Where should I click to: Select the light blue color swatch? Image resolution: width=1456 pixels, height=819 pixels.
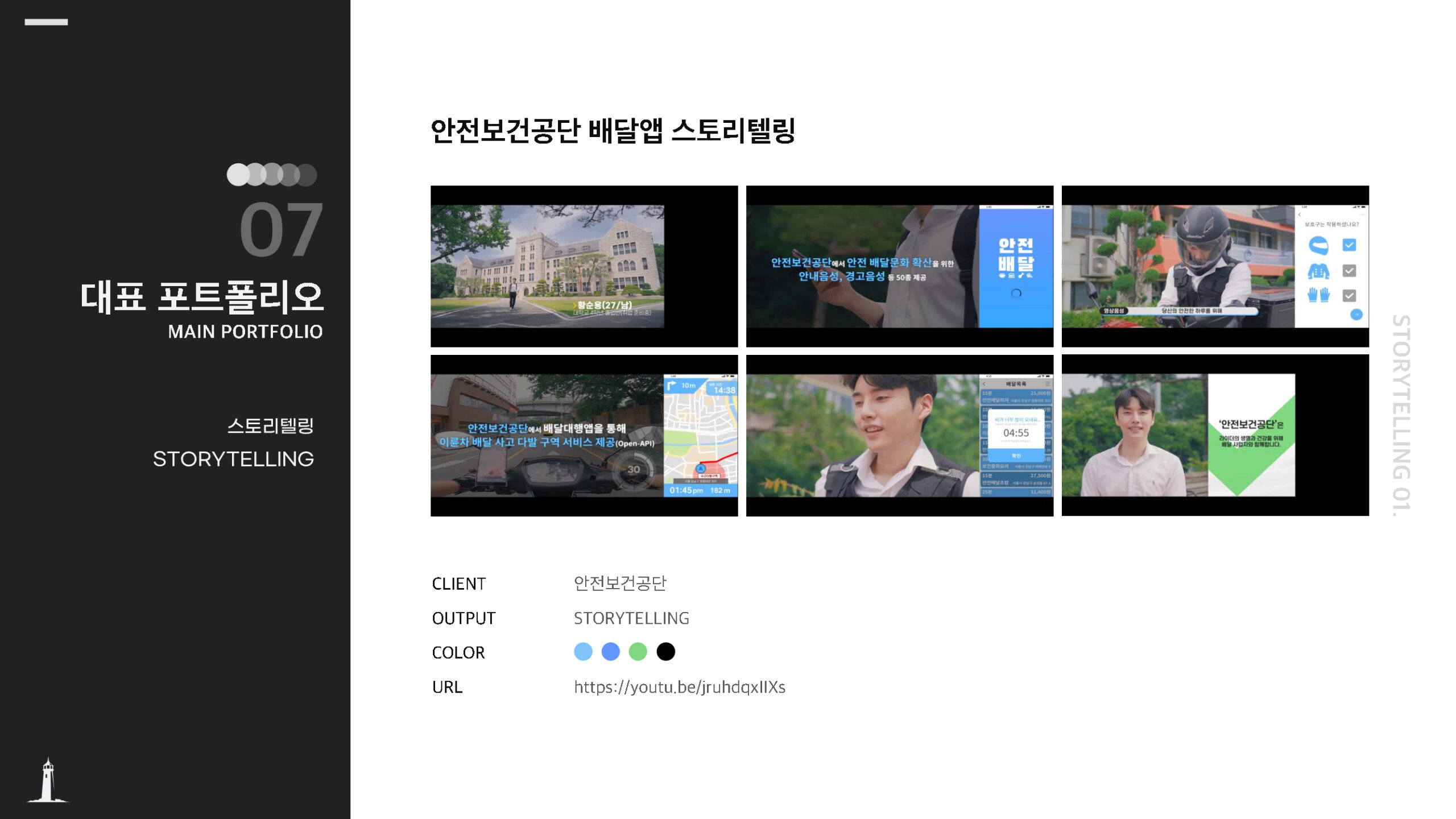[583, 652]
